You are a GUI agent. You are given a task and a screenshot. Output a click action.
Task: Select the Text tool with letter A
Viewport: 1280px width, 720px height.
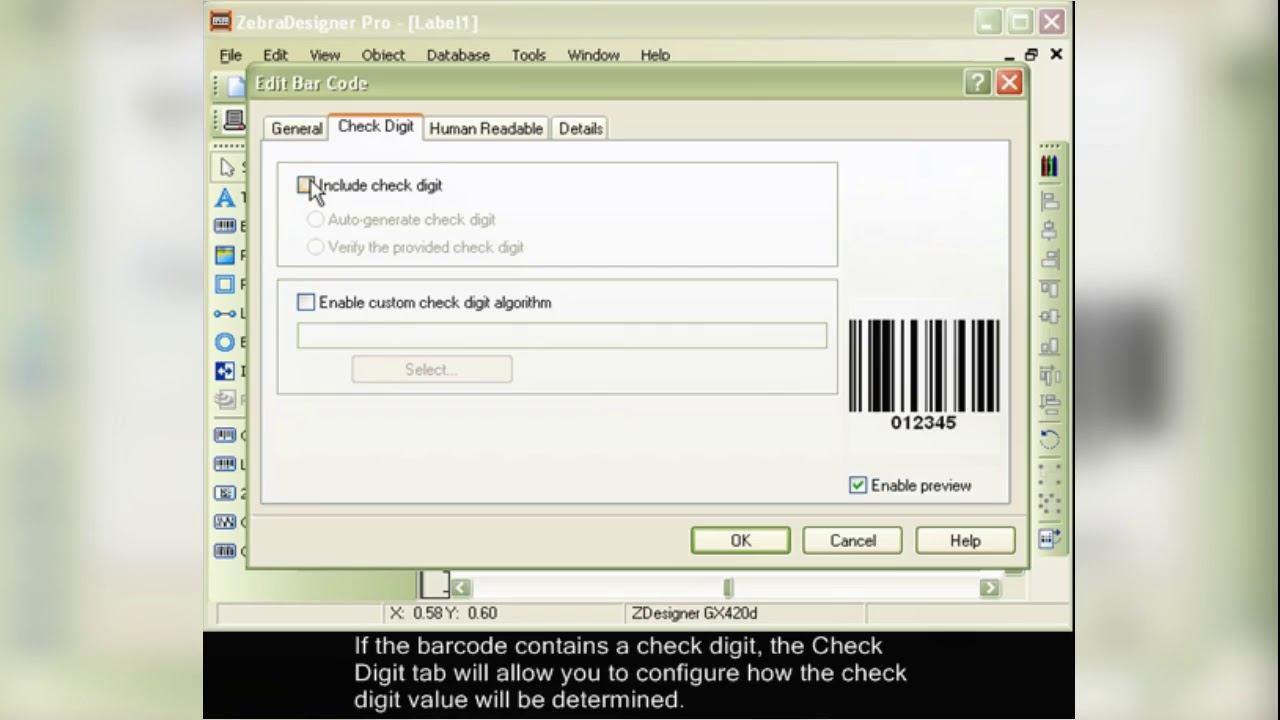[x=226, y=198]
